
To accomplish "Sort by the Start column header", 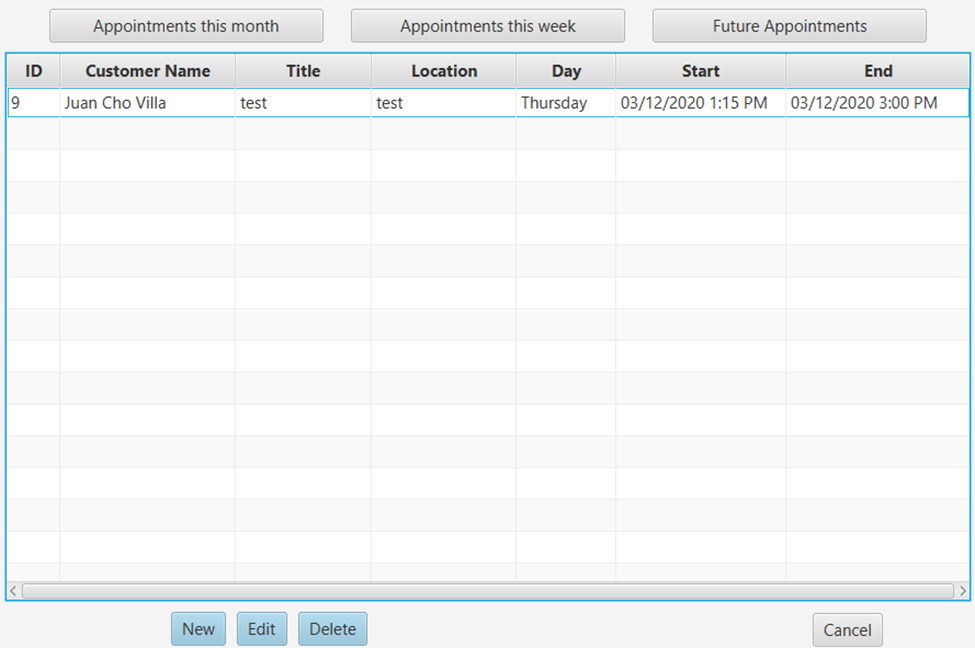I will coord(700,71).
